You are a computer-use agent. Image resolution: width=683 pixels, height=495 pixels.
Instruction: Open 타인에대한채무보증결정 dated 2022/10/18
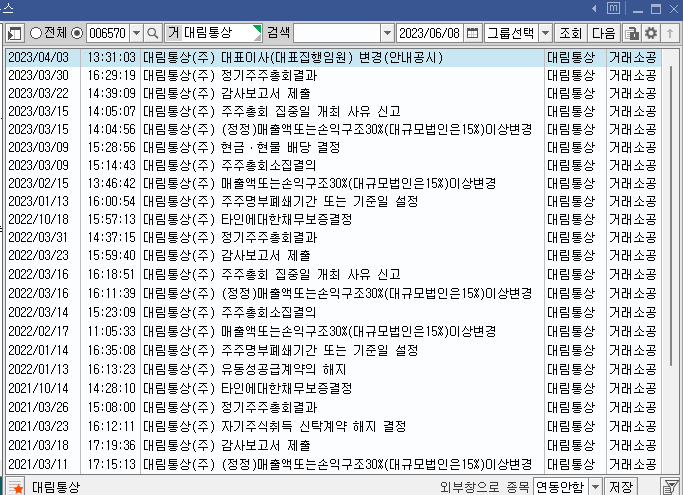click(x=247, y=219)
